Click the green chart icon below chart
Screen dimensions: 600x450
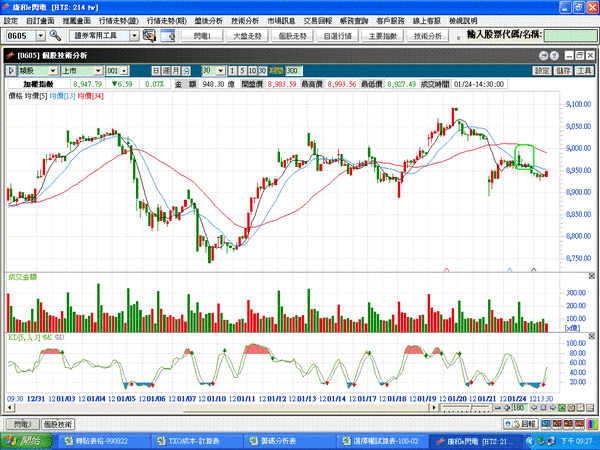[562, 408]
